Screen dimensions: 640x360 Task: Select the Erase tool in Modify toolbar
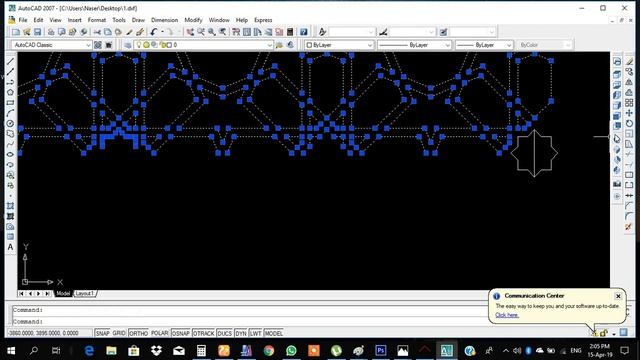629,62
